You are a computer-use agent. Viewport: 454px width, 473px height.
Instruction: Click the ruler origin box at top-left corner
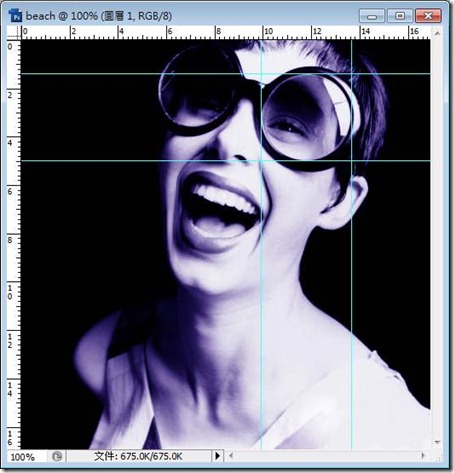[14, 33]
